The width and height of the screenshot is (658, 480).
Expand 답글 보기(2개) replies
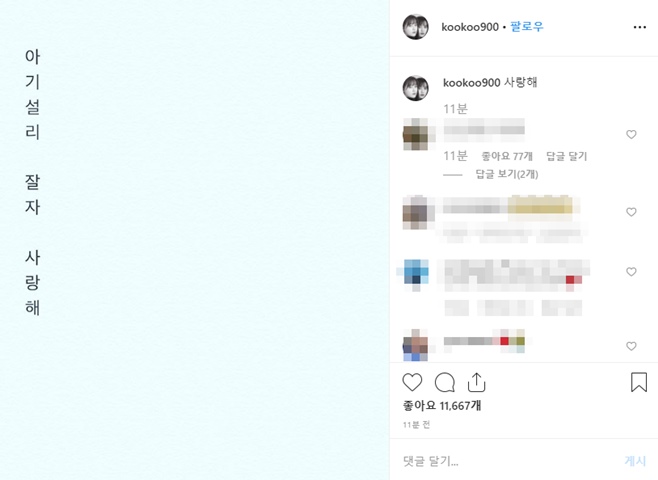pyautogui.click(x=507, y=174)
